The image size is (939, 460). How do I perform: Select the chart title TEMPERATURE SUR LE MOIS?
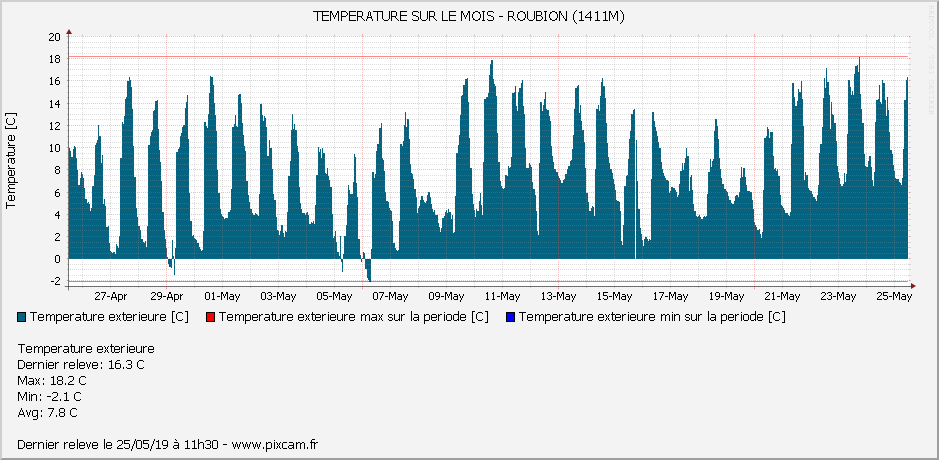[470, 17]
